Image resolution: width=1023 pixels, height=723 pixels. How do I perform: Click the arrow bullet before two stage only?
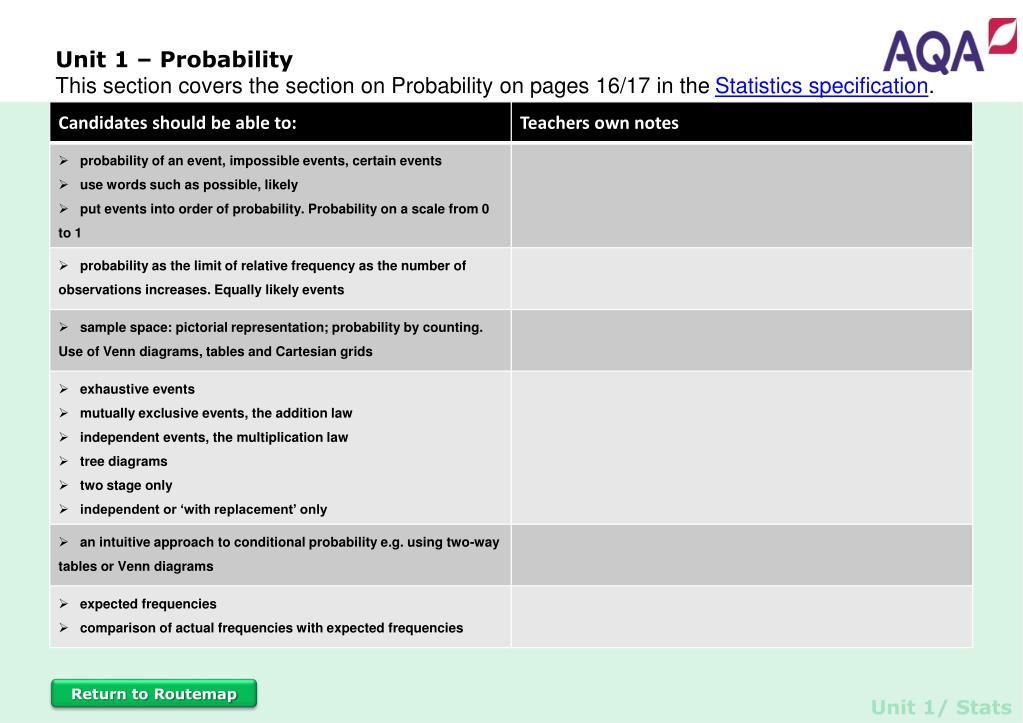[63, 485]
